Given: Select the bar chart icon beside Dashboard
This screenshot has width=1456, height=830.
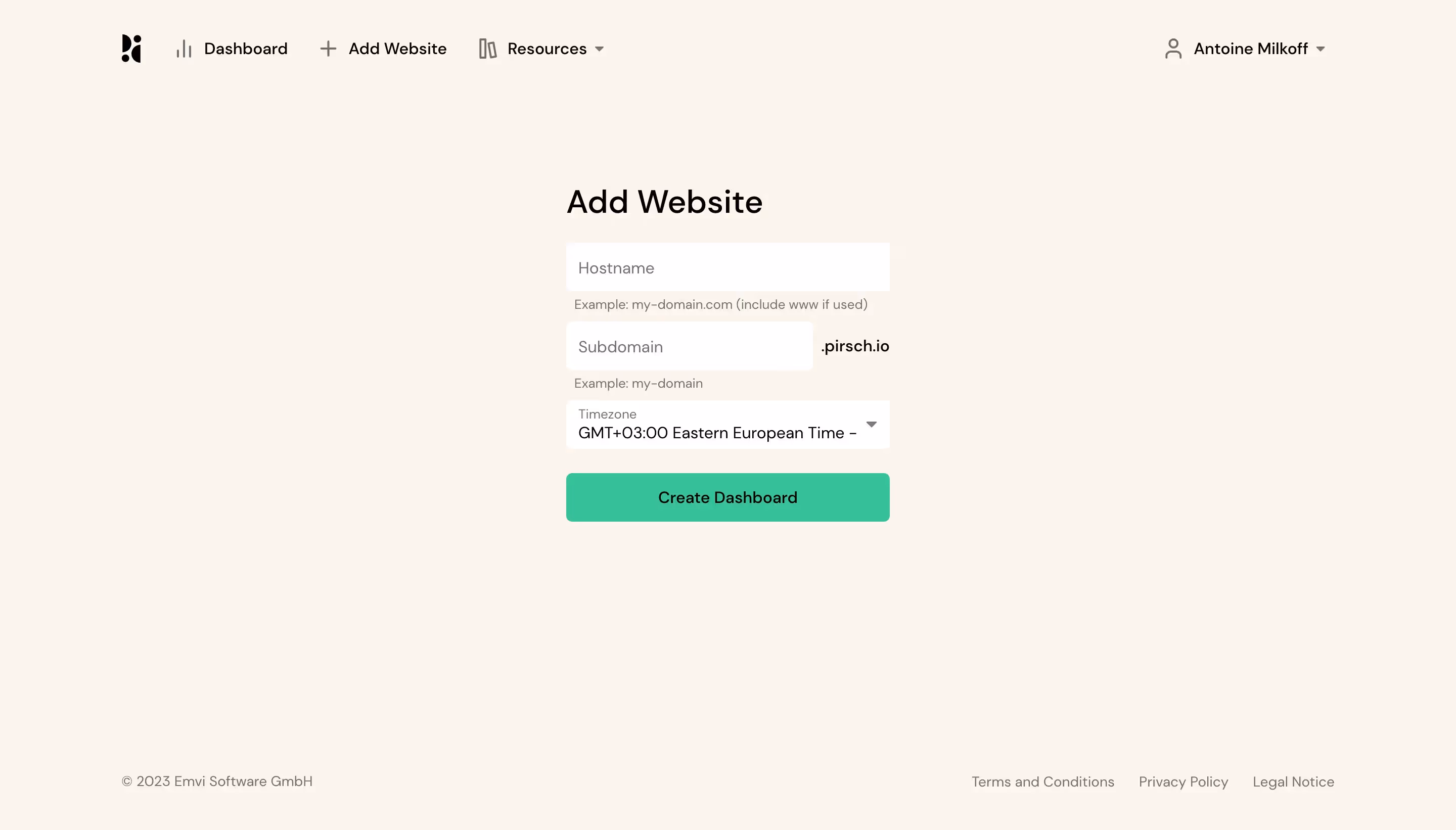Looking at the screenshot, I should click(x=184, y=49).
